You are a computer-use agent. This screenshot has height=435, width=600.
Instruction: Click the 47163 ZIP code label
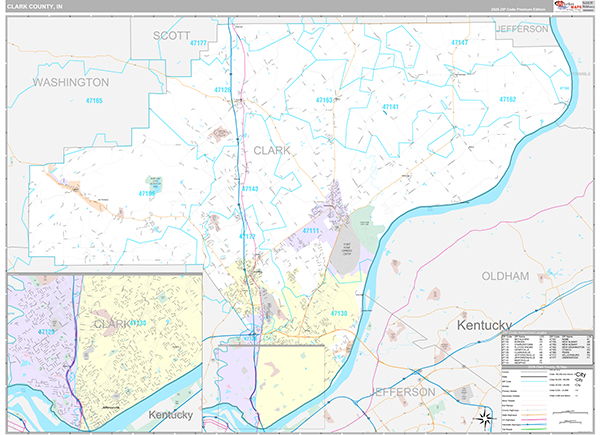click(324, 101)
